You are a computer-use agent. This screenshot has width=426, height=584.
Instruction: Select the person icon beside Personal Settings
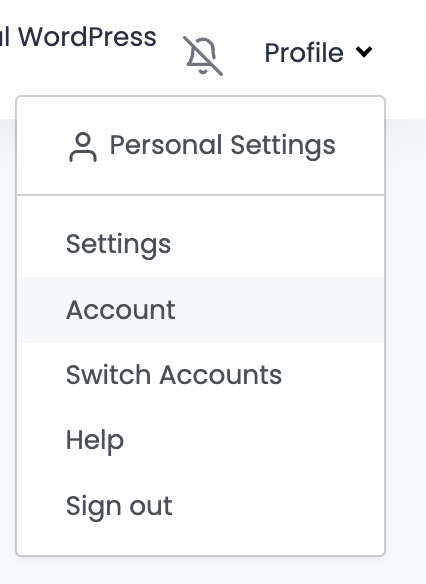point(83,147)
